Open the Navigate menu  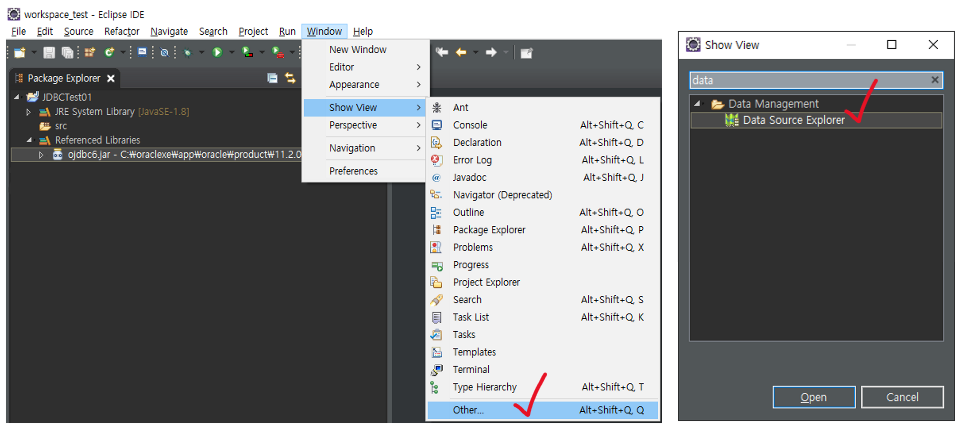pos(169,31)
